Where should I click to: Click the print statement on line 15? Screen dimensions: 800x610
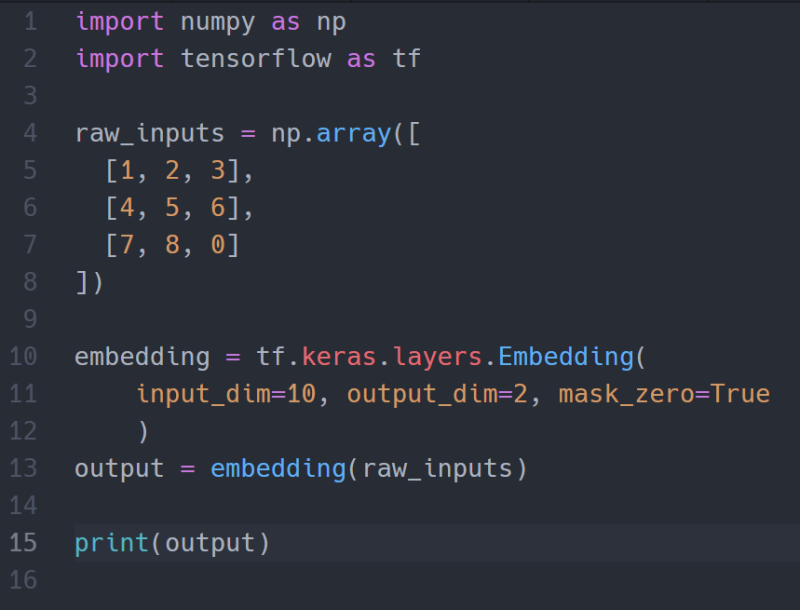[110, 542]
